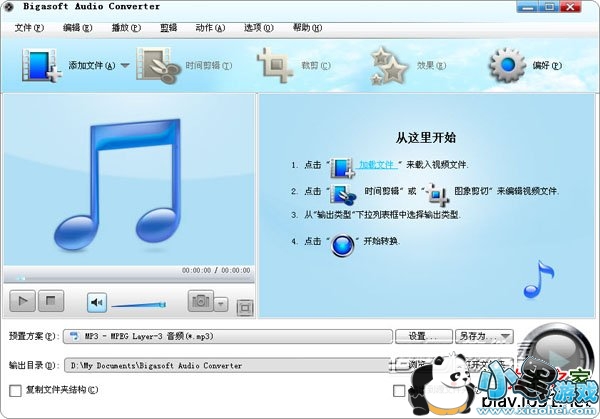Expand the snapshot dropdown arrow
600x419 pixels.
(221, 305)
